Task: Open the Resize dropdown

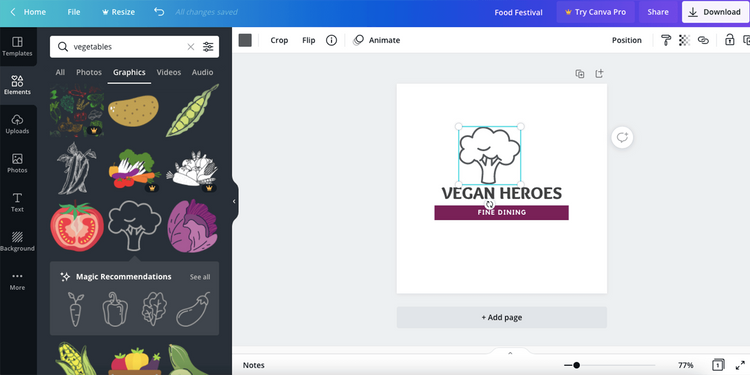Action: click(118, 12)
